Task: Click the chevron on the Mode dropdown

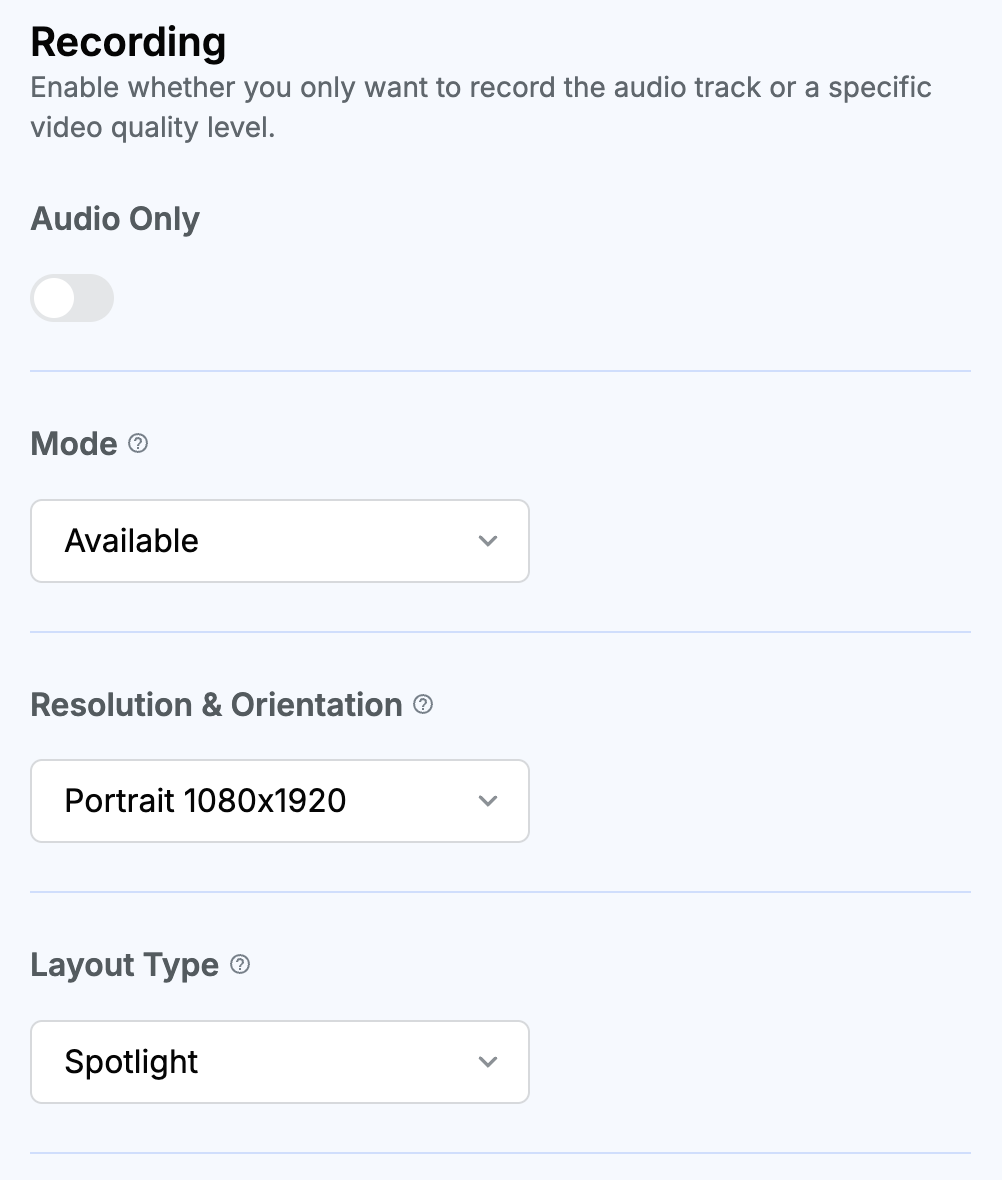Action: pos(488,541)
